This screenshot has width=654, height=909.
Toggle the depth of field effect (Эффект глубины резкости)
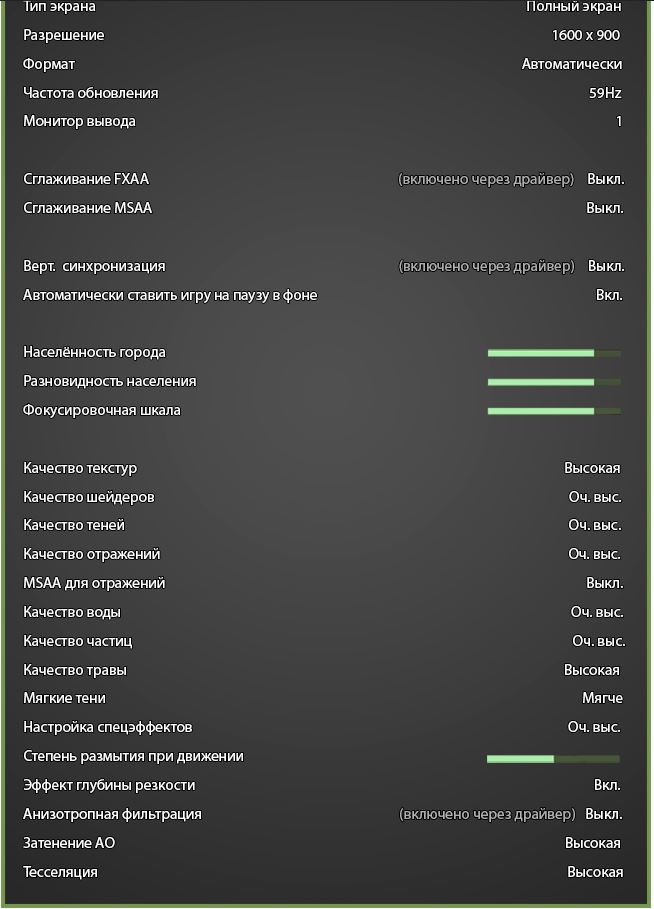pyautogui.click(x=607, y=786)
